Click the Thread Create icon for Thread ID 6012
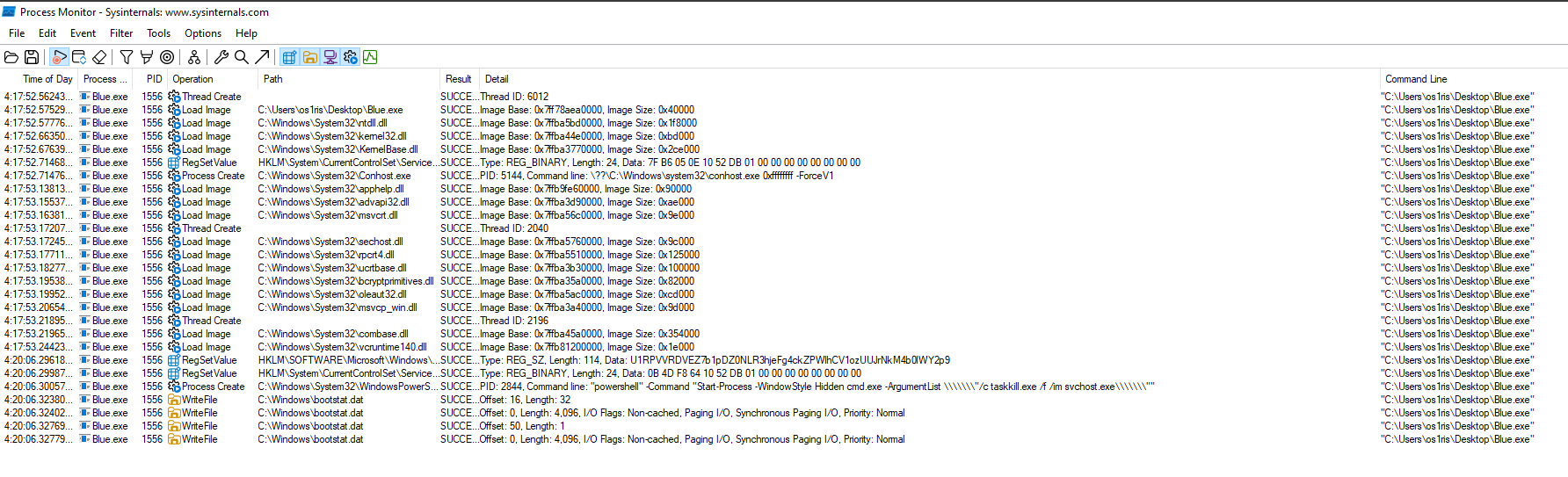 point(174,97)
